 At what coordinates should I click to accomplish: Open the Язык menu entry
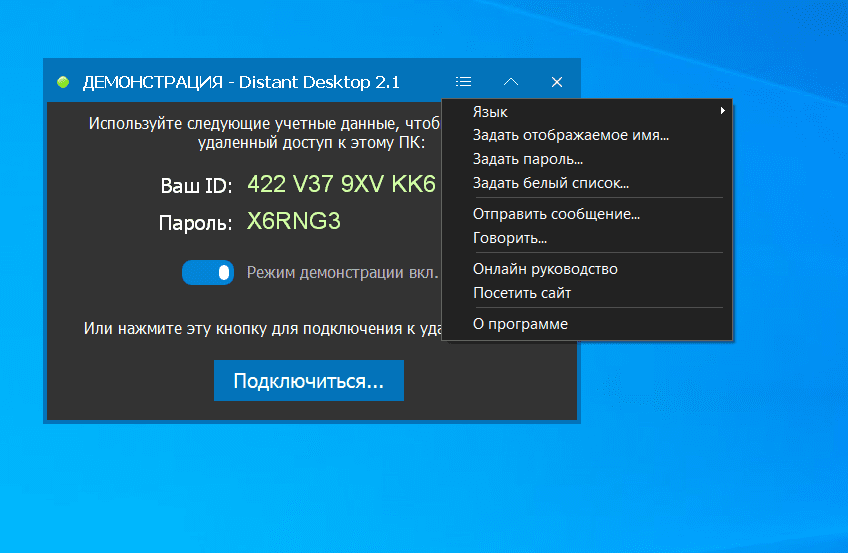[587, 111]
